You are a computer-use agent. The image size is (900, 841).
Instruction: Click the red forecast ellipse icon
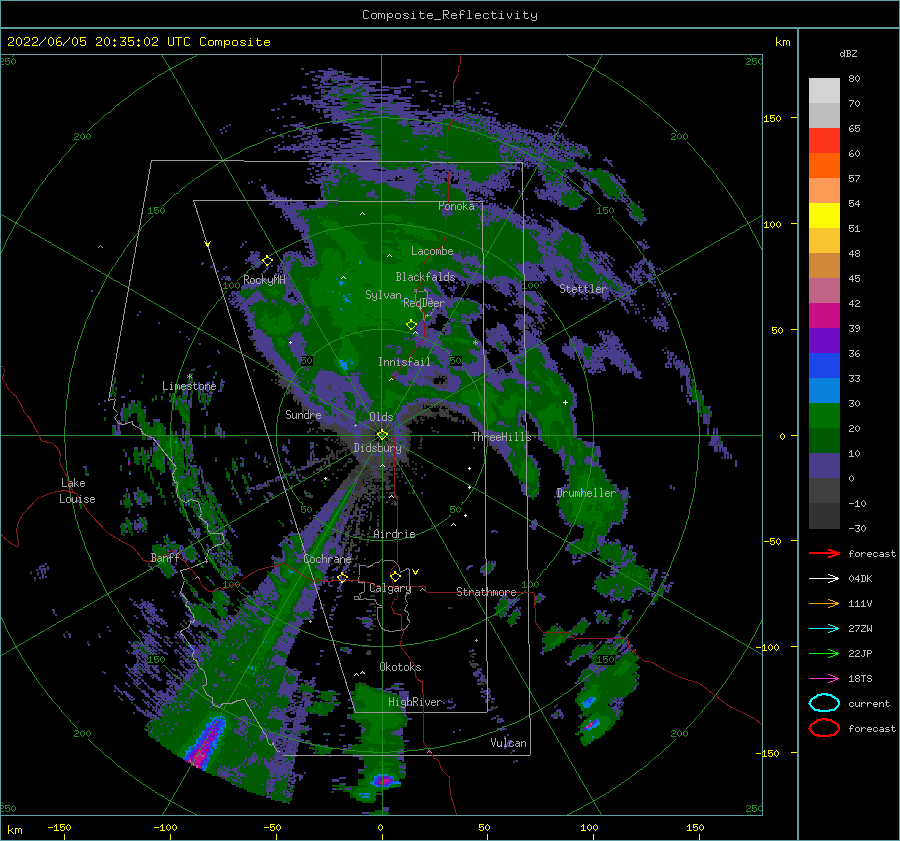point(824,728)
